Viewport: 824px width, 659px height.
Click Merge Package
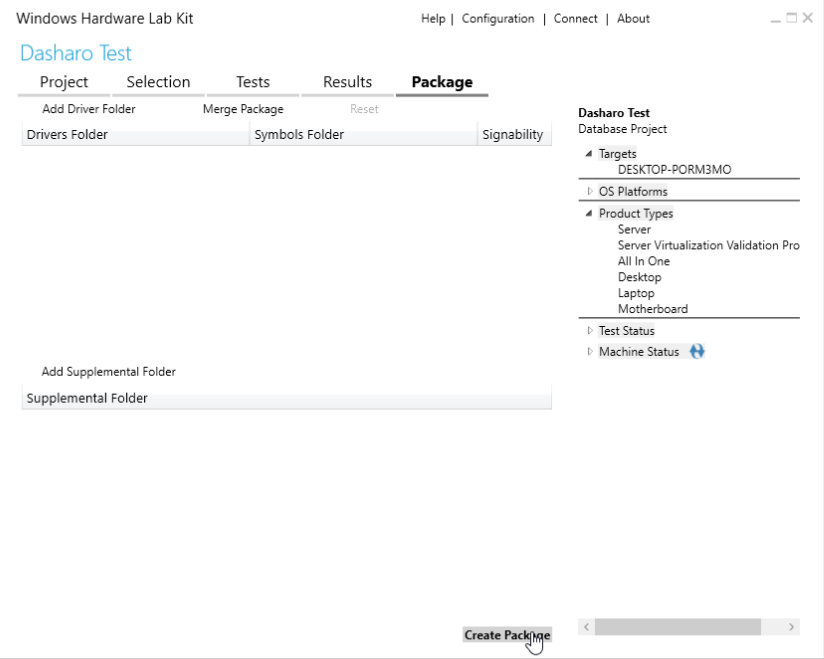coord(243,109)
